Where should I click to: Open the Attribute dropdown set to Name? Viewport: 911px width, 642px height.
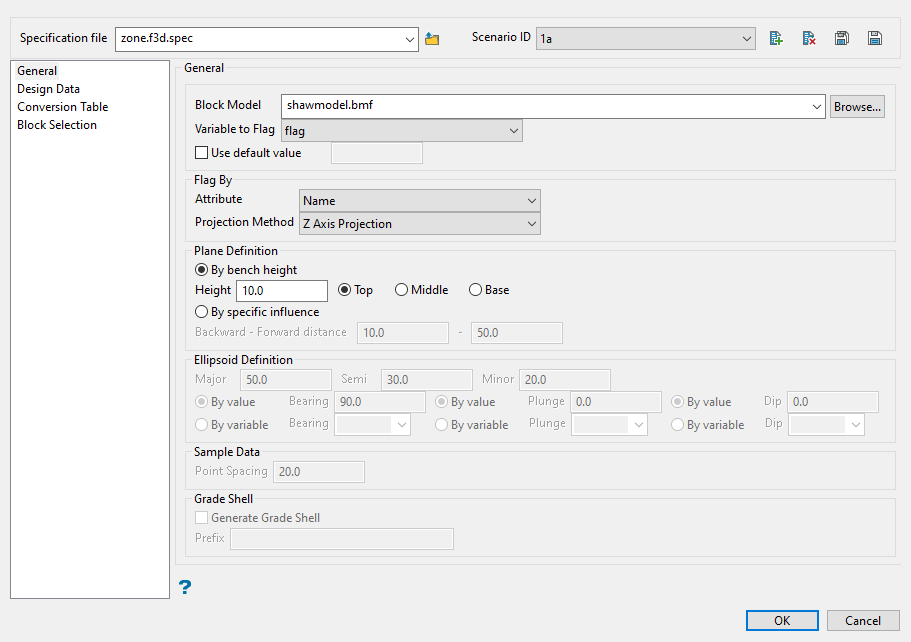click(x=420, y=201)
